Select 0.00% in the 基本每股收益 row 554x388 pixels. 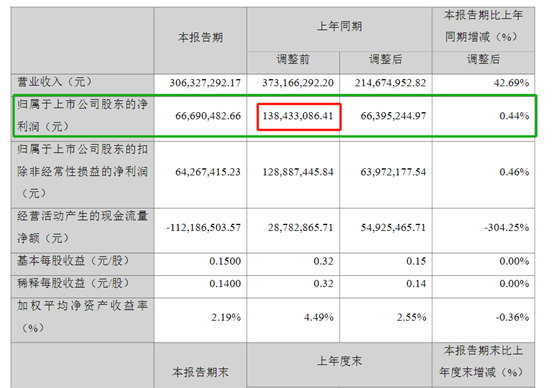514,261
